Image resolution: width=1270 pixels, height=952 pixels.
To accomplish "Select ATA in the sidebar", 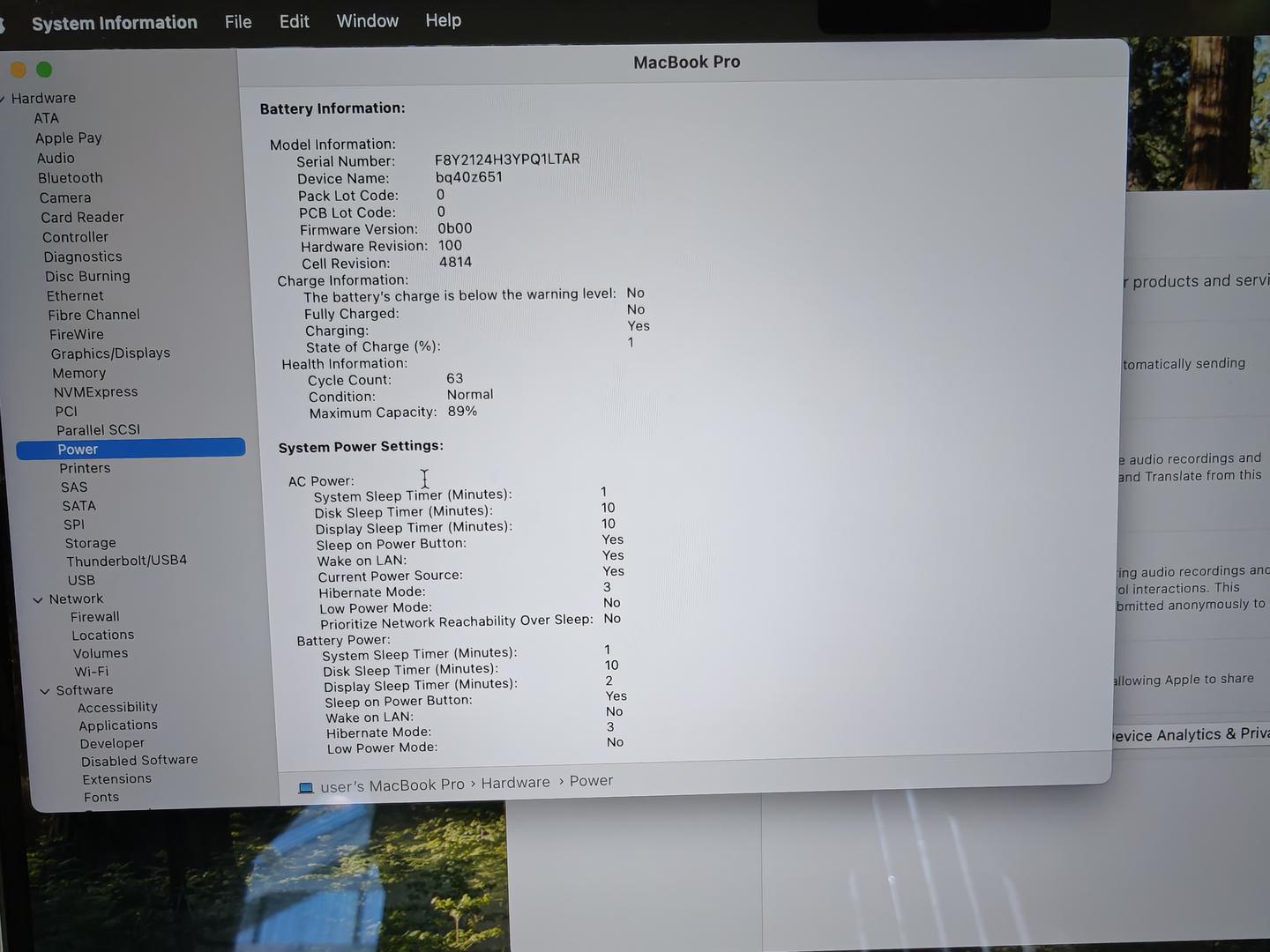I will [47, 118].
